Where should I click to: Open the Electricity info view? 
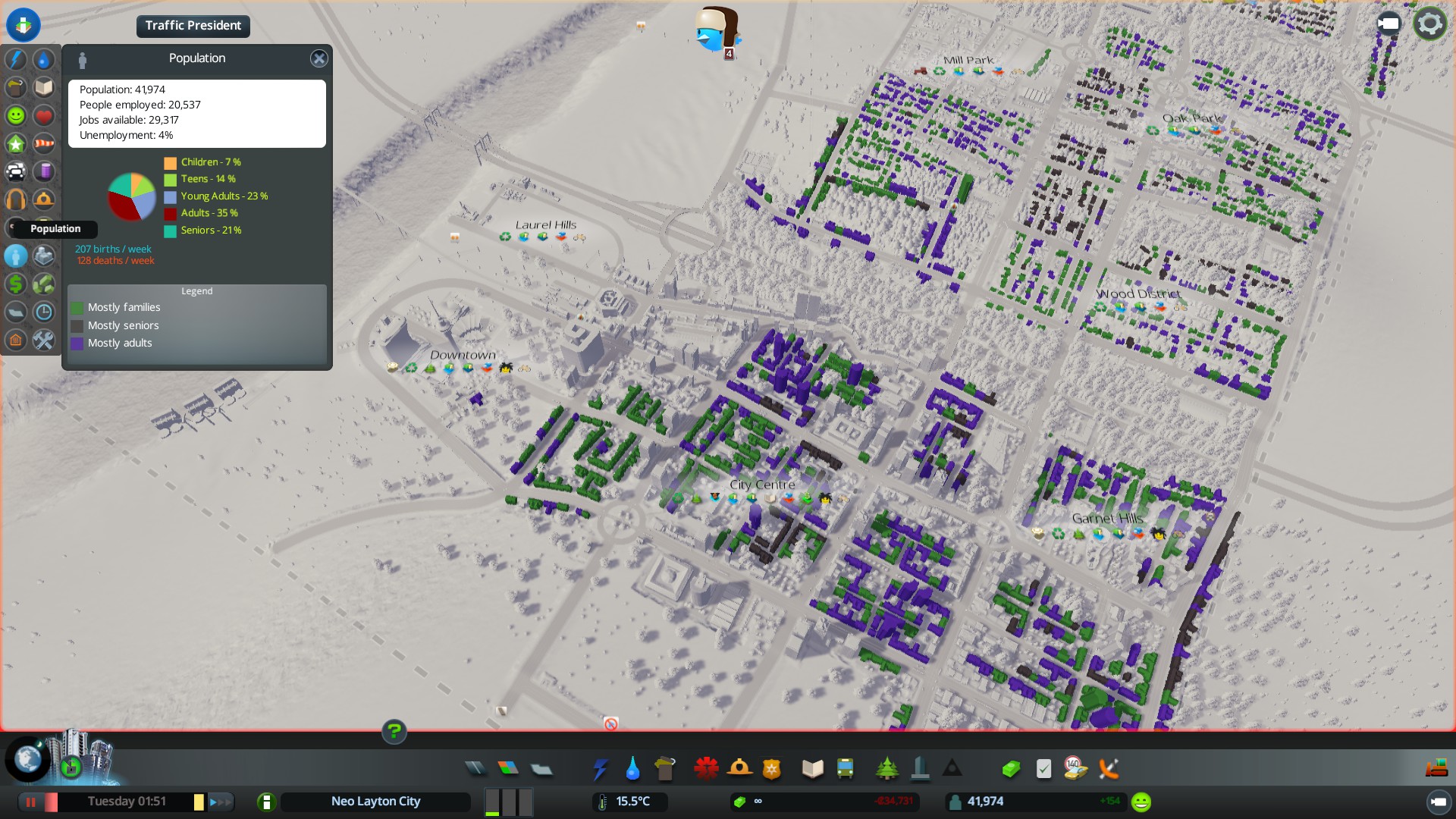[x=16, y=59]
